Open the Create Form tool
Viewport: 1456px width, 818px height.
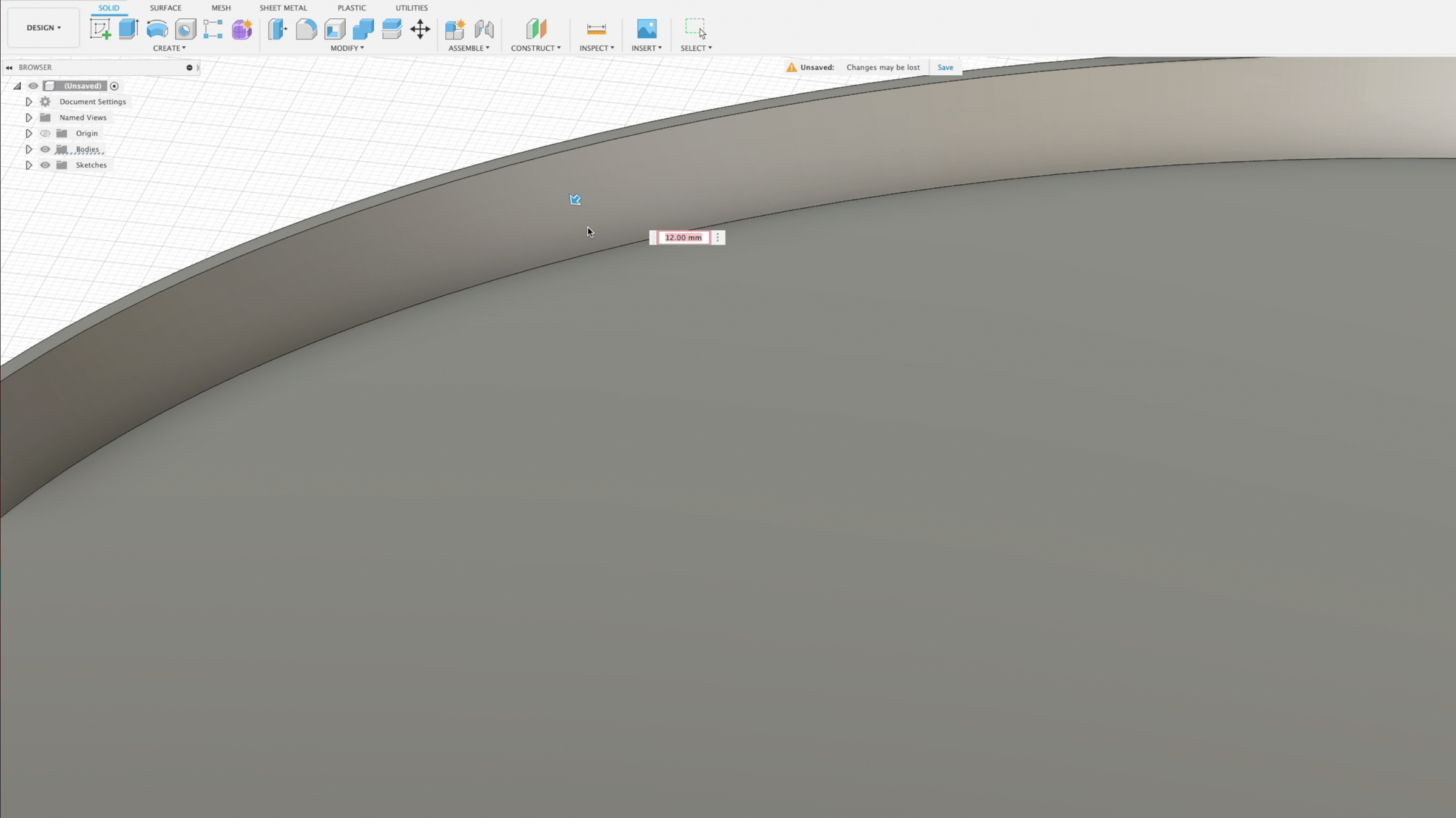coord(241,28)
